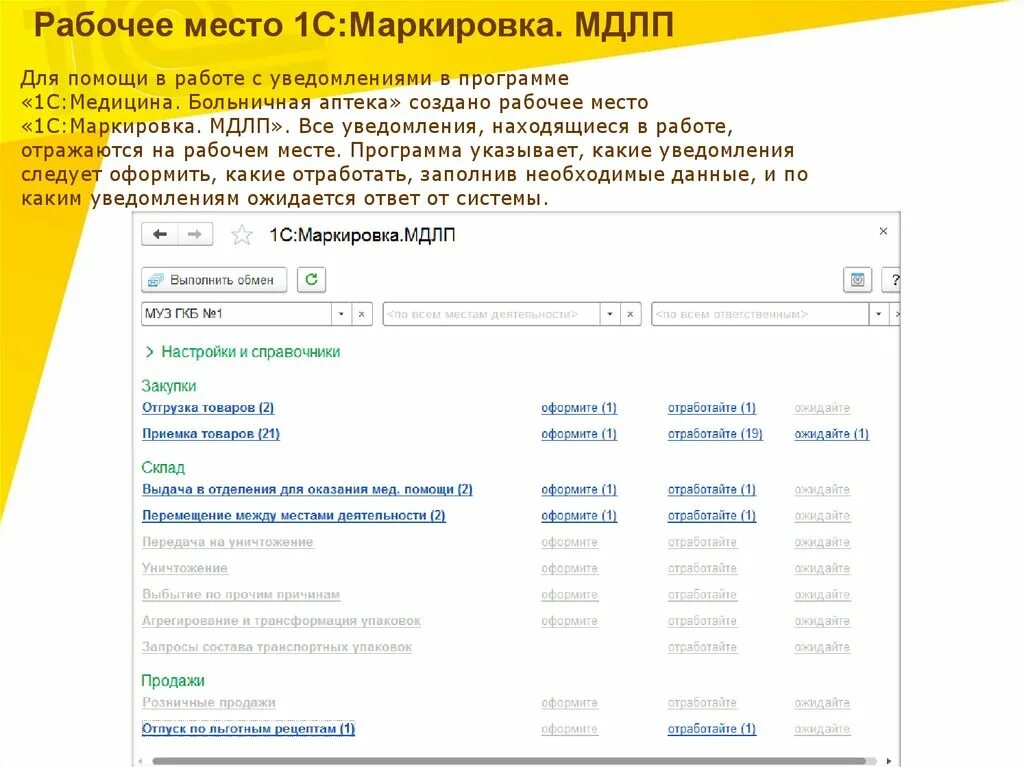
Task: Close the 1С:Маркировка.МДЛП form with the X
Action: point(883,231)
